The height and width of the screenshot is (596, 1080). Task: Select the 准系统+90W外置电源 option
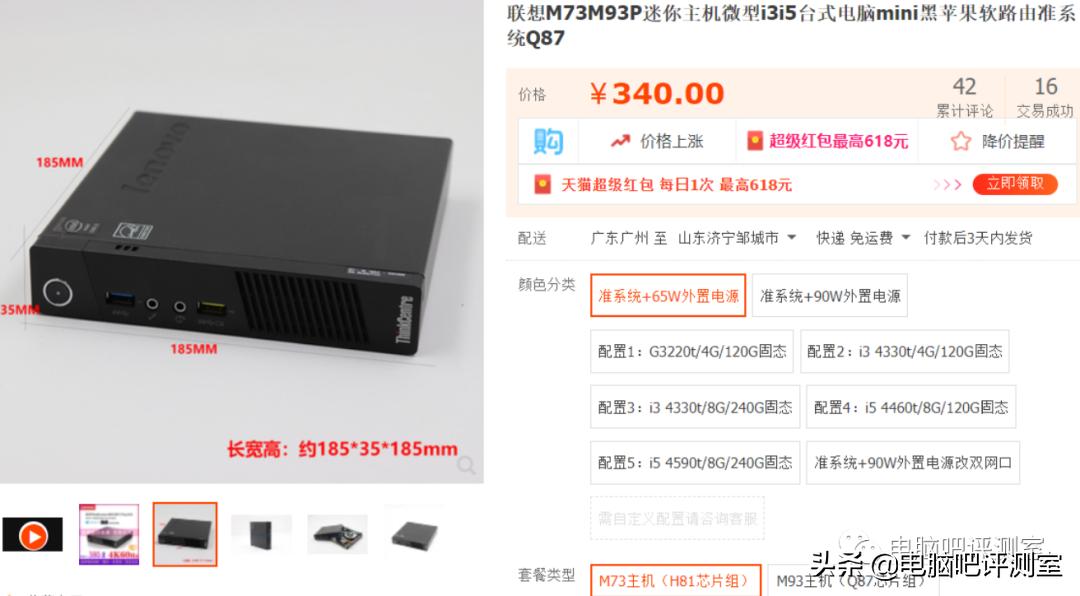coord(830,296)
